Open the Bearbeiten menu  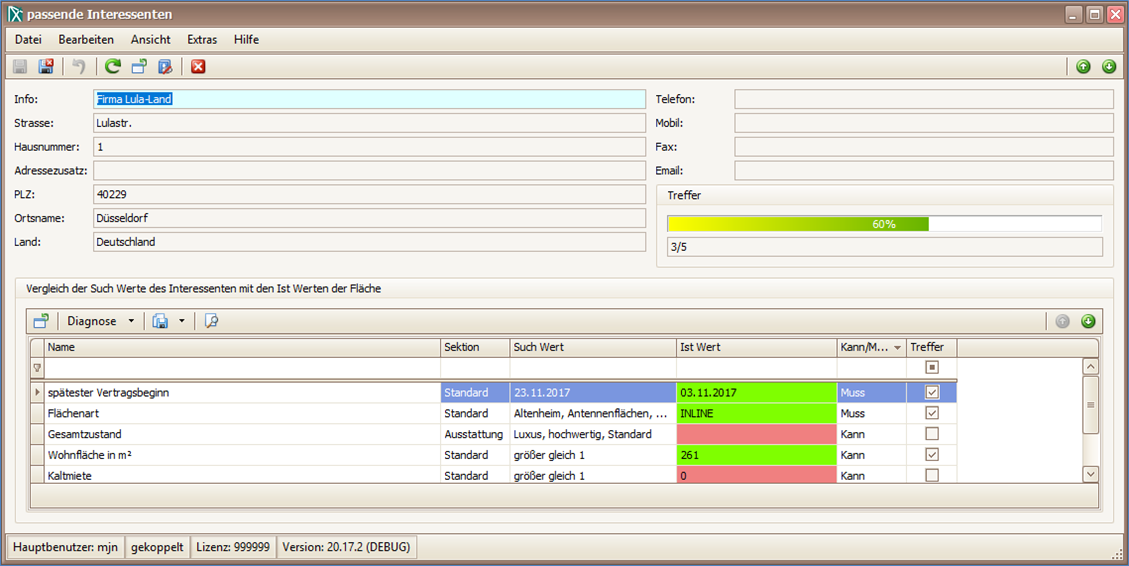click(86, 40)
